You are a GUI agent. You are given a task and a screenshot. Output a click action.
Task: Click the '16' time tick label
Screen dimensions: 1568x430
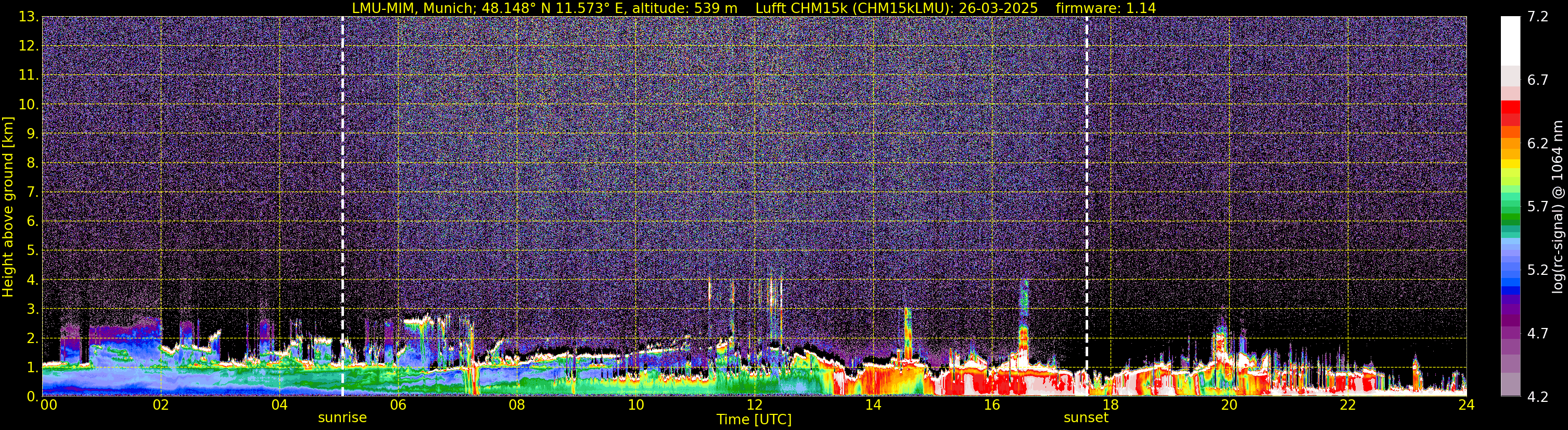click(x=991, y=405)
